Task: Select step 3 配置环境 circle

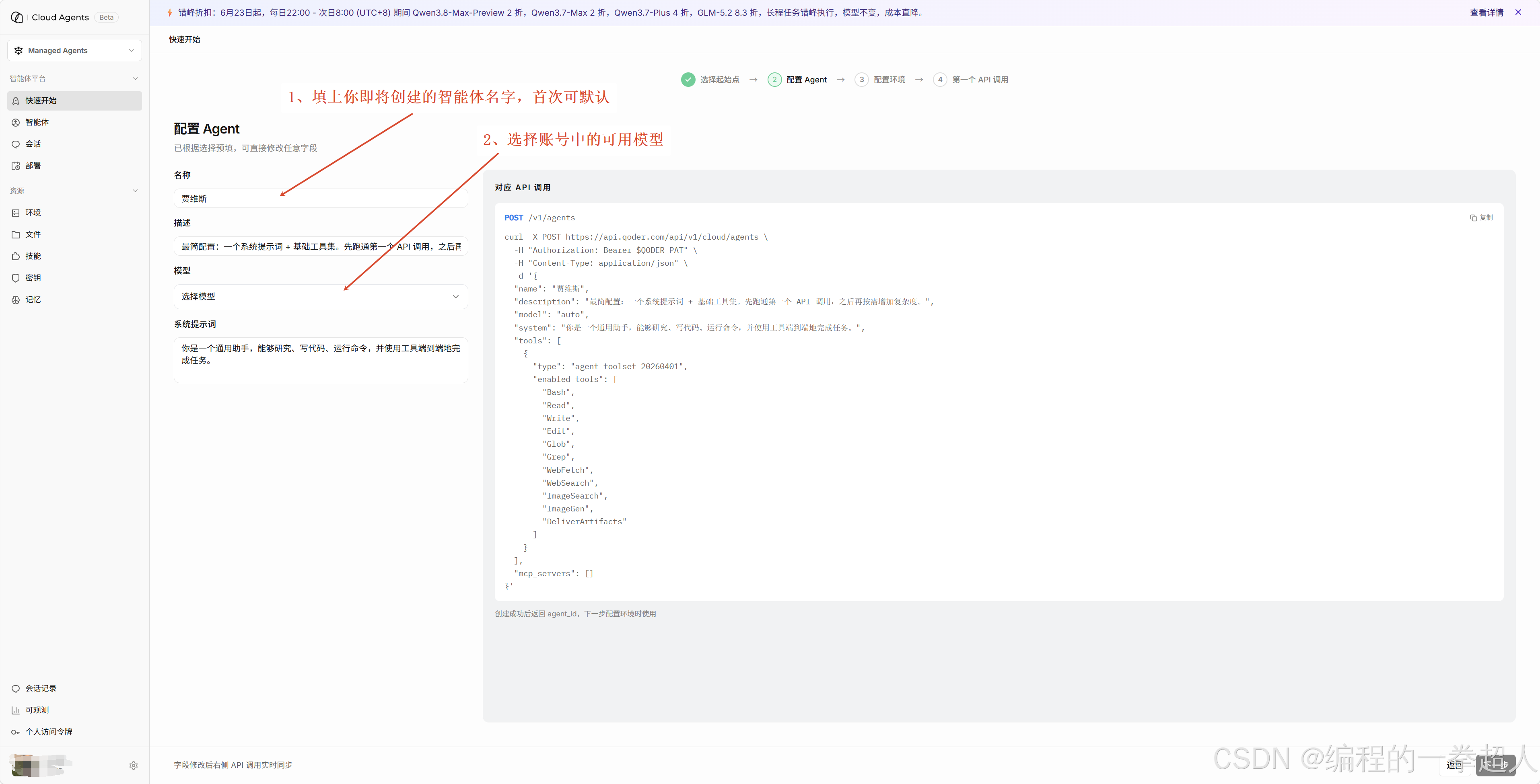Action: point(861,80)
